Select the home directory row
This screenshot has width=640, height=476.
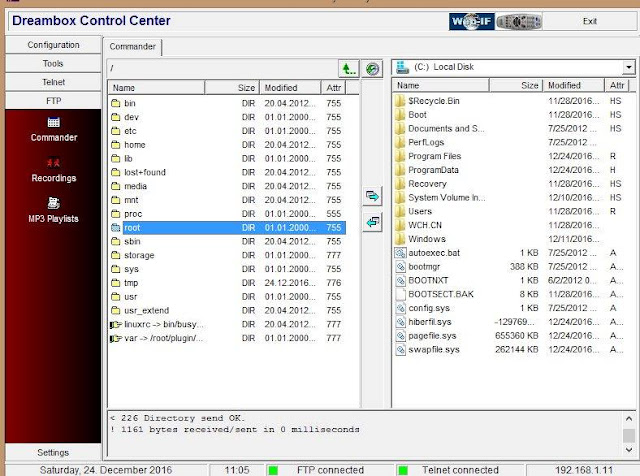(x=227, y=145)
